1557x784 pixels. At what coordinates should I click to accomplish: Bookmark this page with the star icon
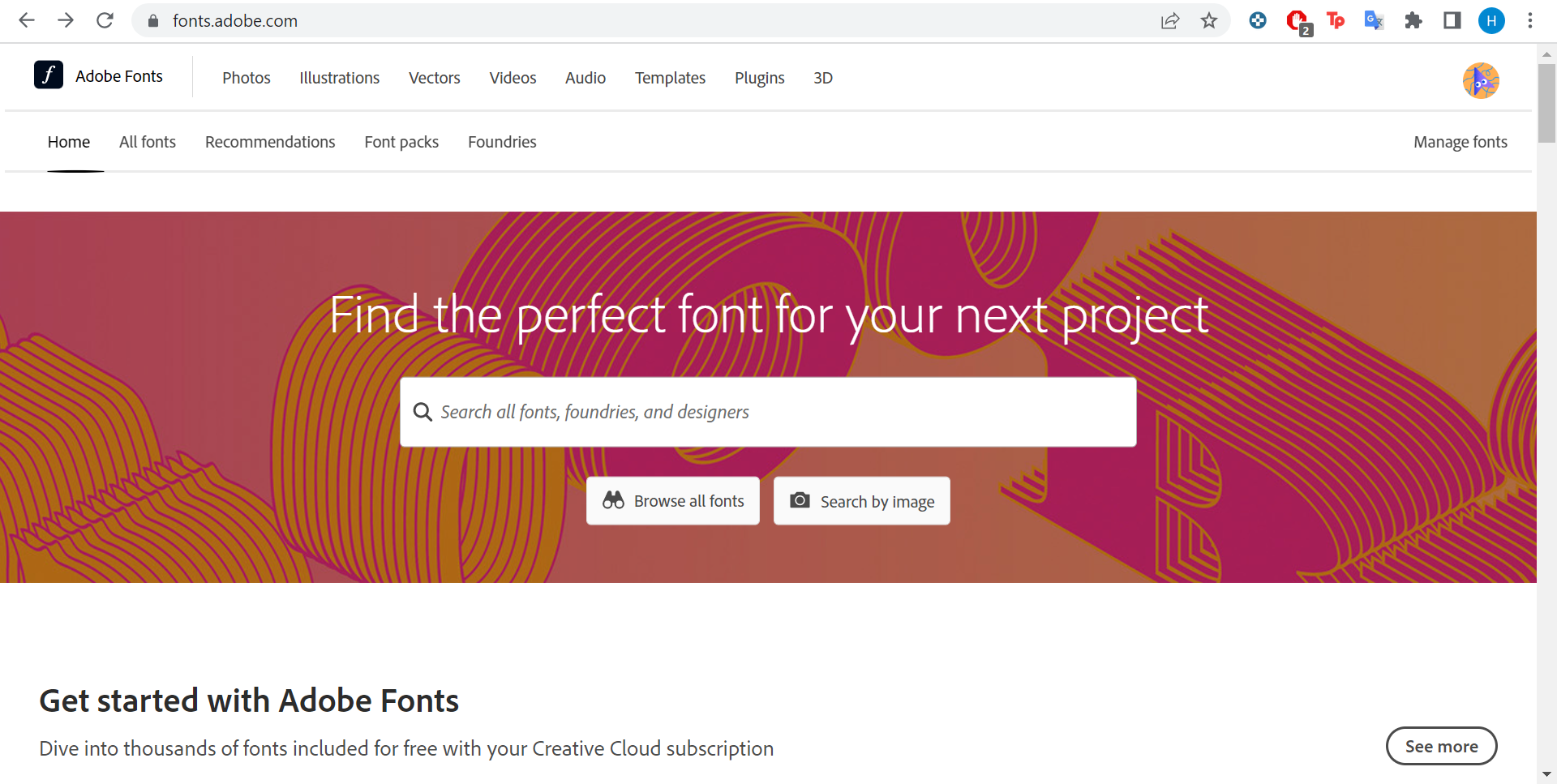tap(1209, 20)
